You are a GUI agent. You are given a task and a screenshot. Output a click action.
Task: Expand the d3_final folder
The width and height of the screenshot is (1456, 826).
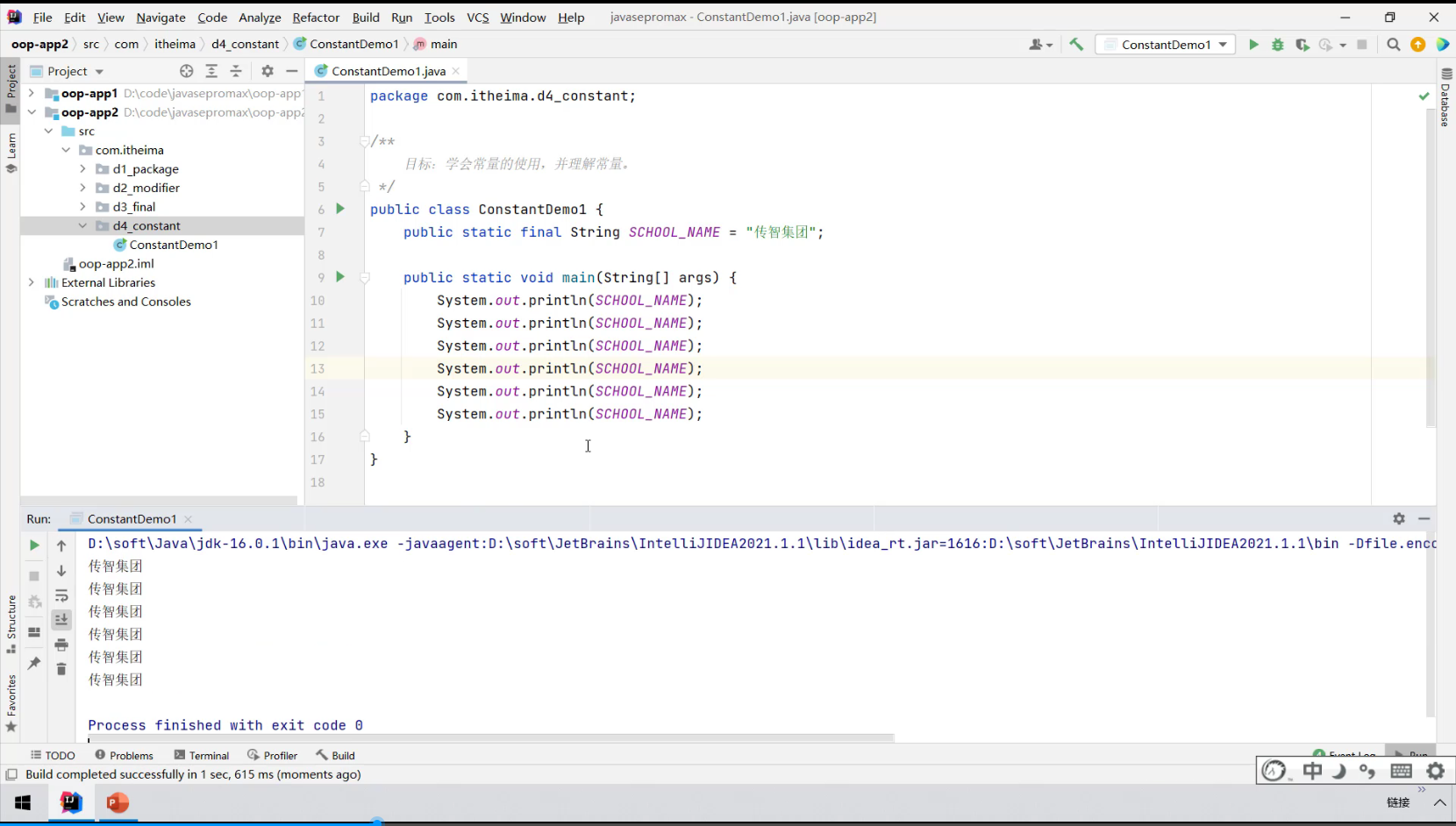coord(82,207)
